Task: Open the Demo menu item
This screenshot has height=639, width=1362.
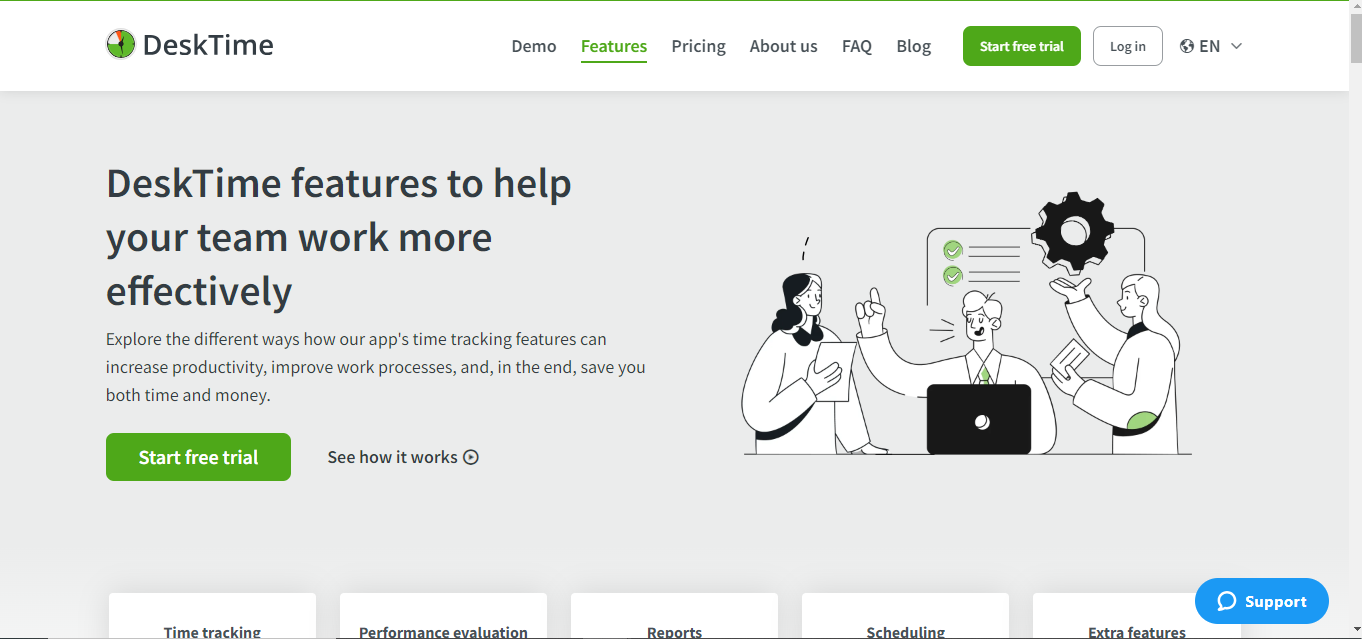Action: coord(534,46)
